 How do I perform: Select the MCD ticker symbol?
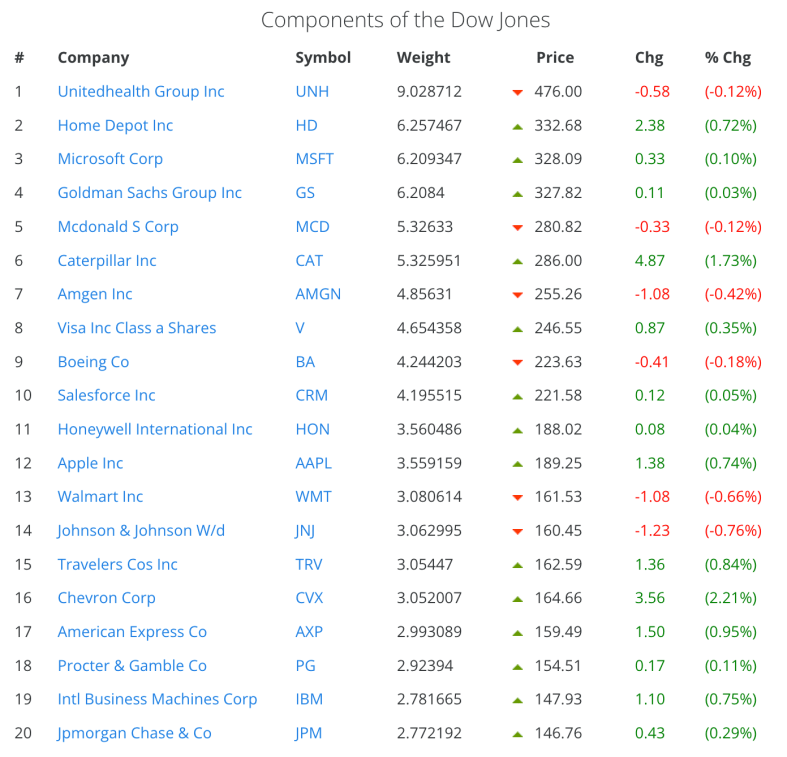coord(313,226)
